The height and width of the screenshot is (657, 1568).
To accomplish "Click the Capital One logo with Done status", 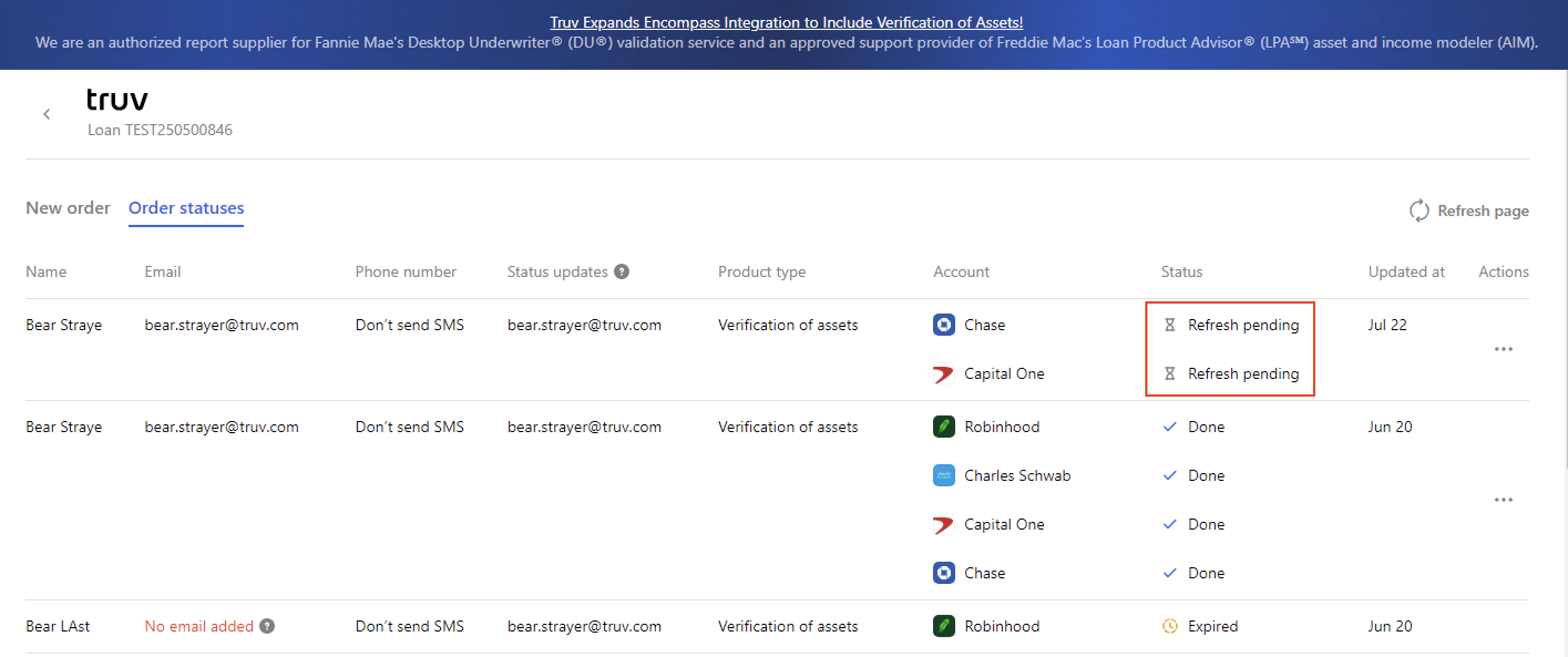I will click(x=944, y=525).
